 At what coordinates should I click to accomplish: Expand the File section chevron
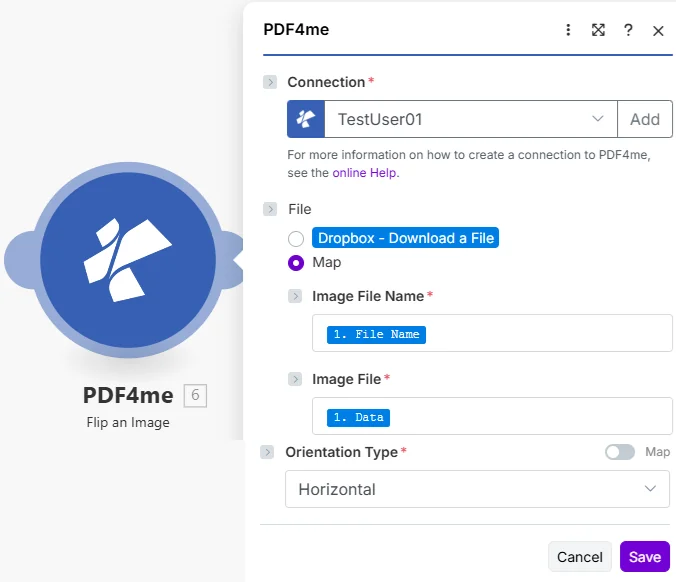(x=270, y=209)
